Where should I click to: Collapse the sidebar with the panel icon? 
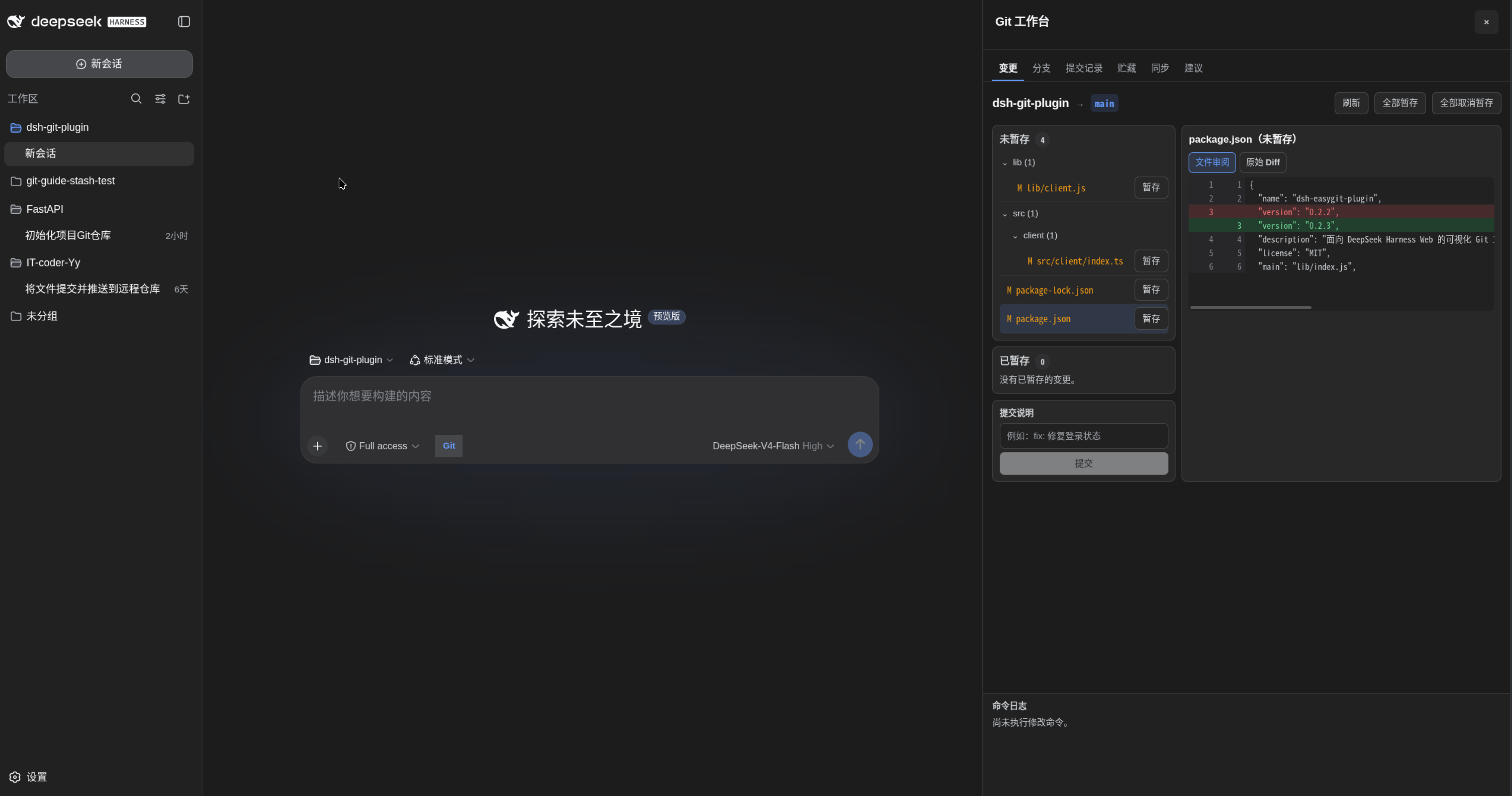184,22
